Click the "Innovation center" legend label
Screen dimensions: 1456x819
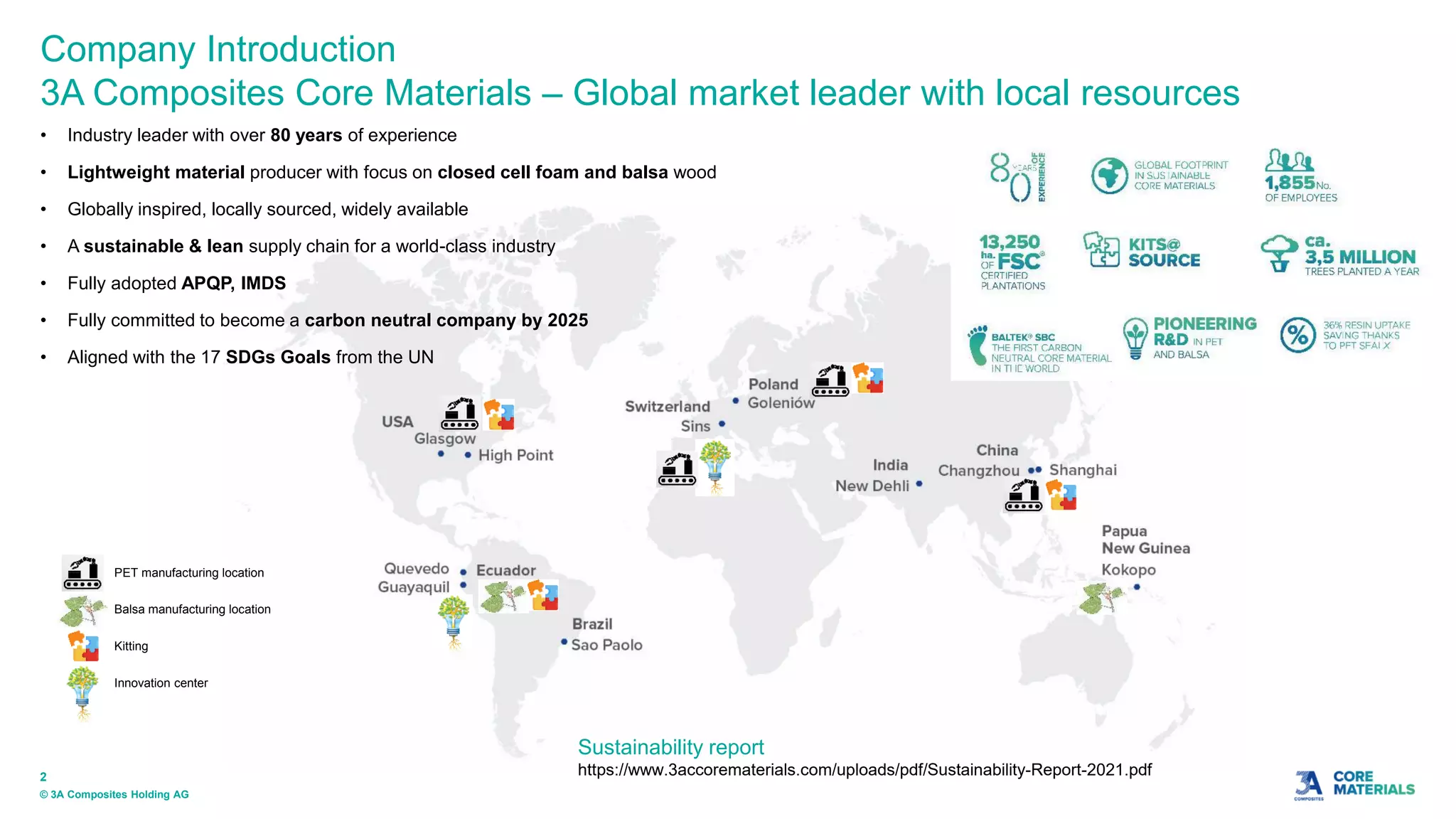click(x=161, y=683)
